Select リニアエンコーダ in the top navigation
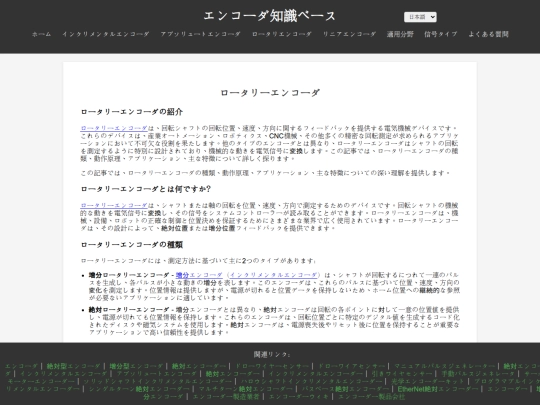Screen dimensions: 540x405 pos(349,34)
